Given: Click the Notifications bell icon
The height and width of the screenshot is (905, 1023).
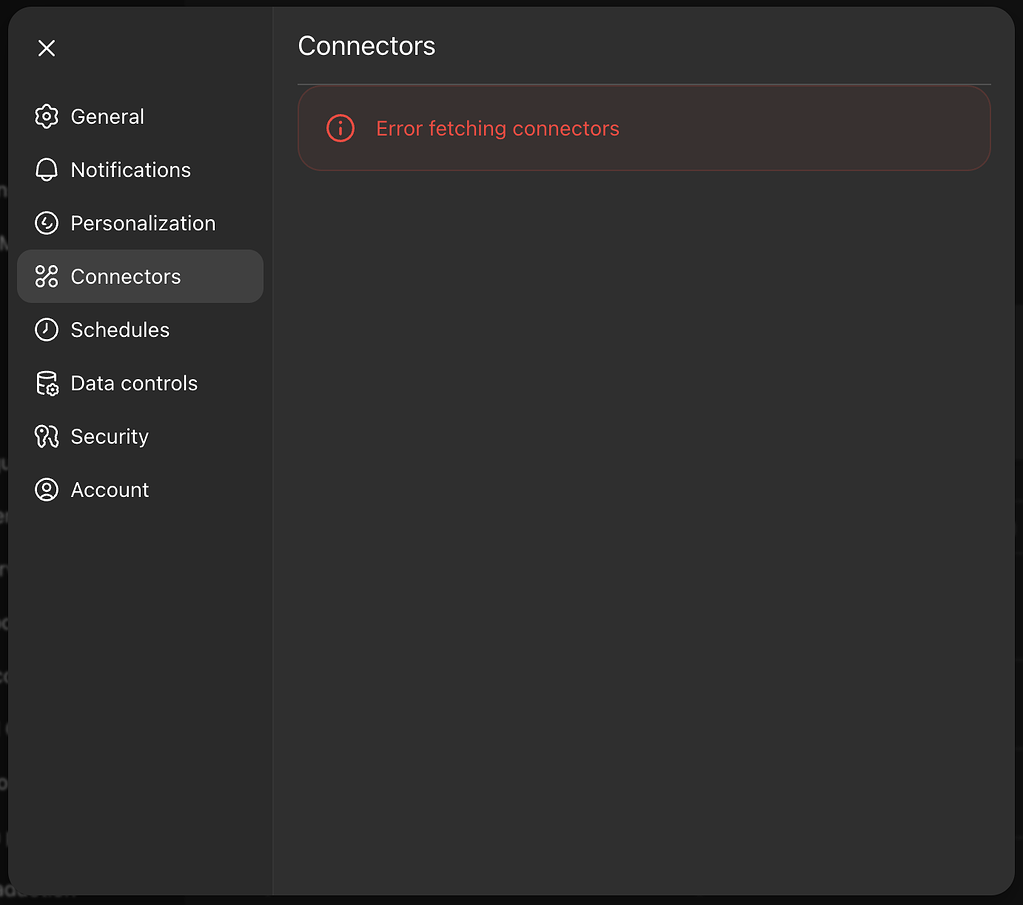Looking at the screenshot, I should (x=46, y=170).
